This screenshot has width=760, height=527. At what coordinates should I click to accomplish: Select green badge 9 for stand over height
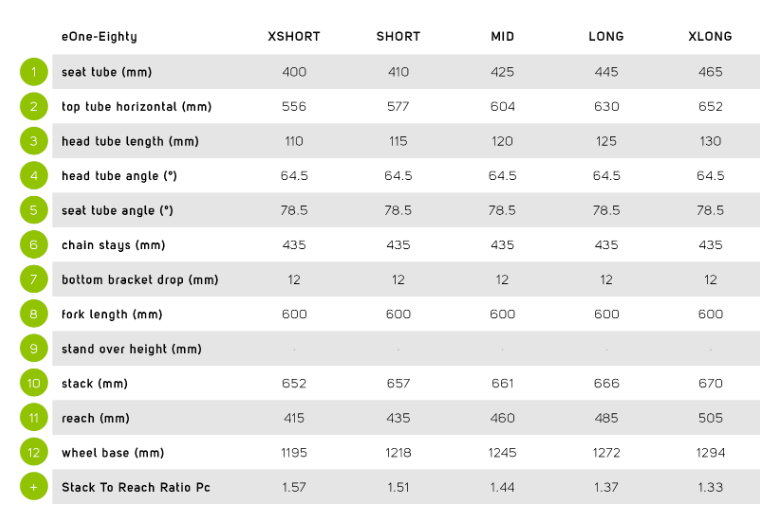pyautogui.click(x=34, y=349)
